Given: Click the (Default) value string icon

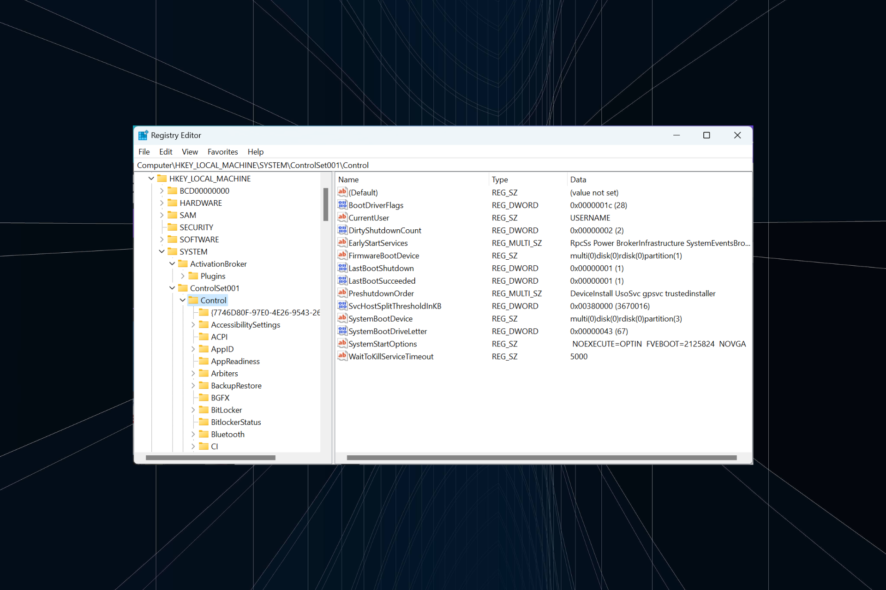Looking at the screenshot, I should (342, 192).
